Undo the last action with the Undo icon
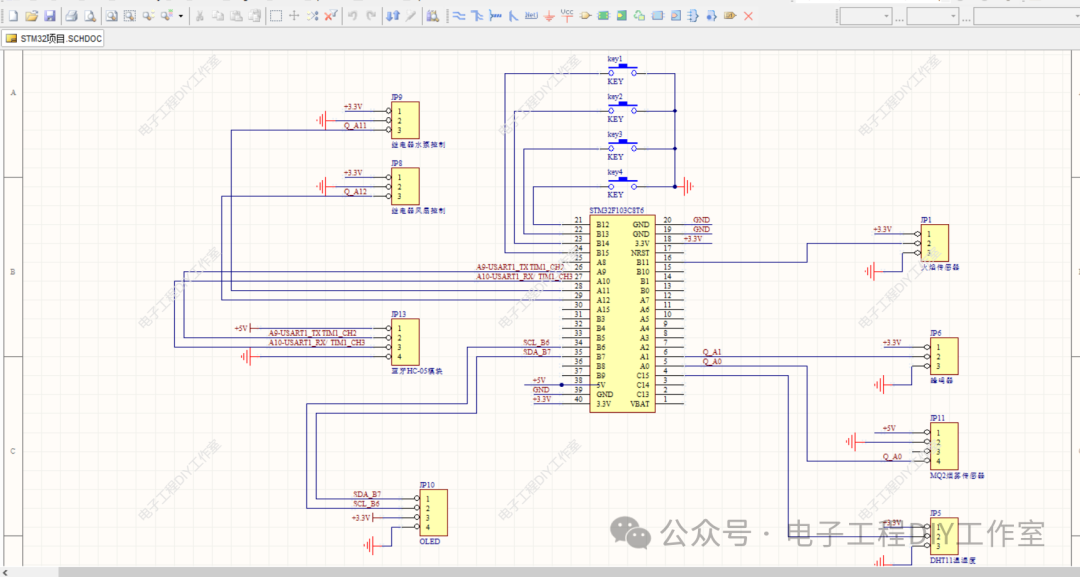Viewport: 1080px width, 577px height. (353, 16)
